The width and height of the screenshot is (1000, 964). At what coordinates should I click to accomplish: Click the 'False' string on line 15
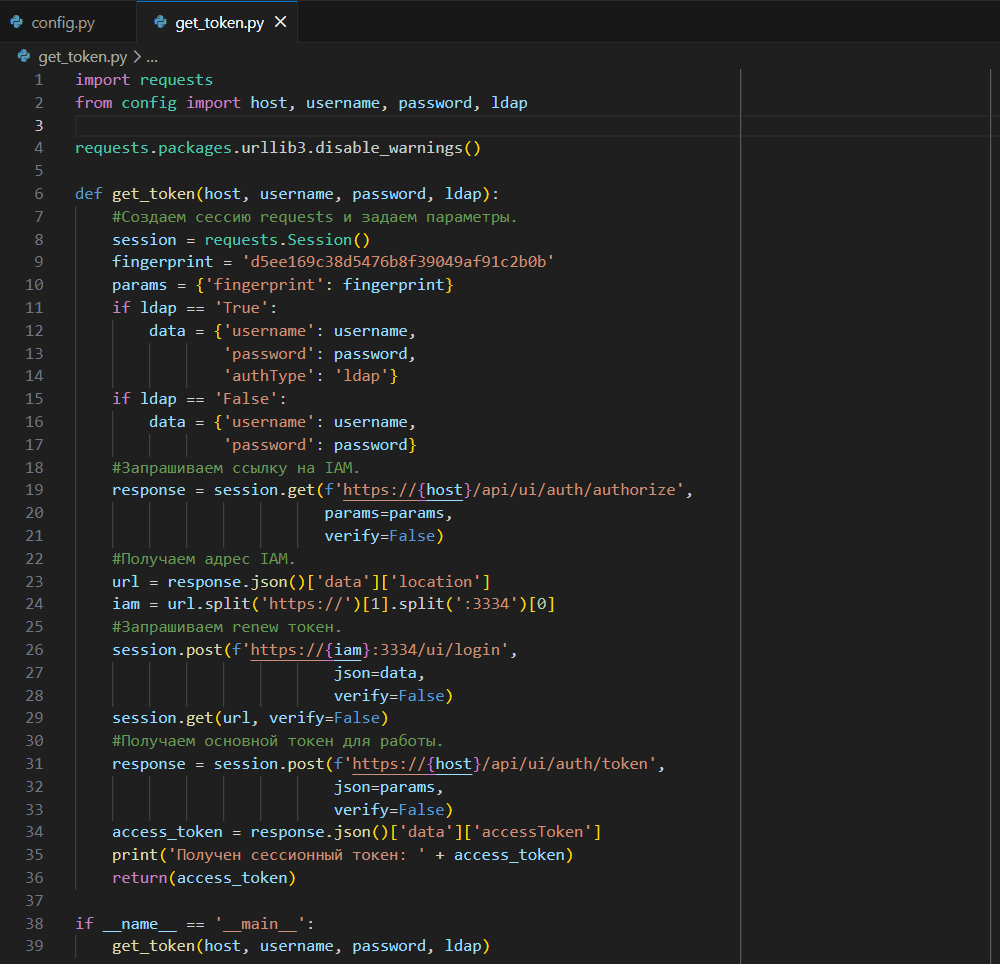pyautogui.click(x=246, y=399)
